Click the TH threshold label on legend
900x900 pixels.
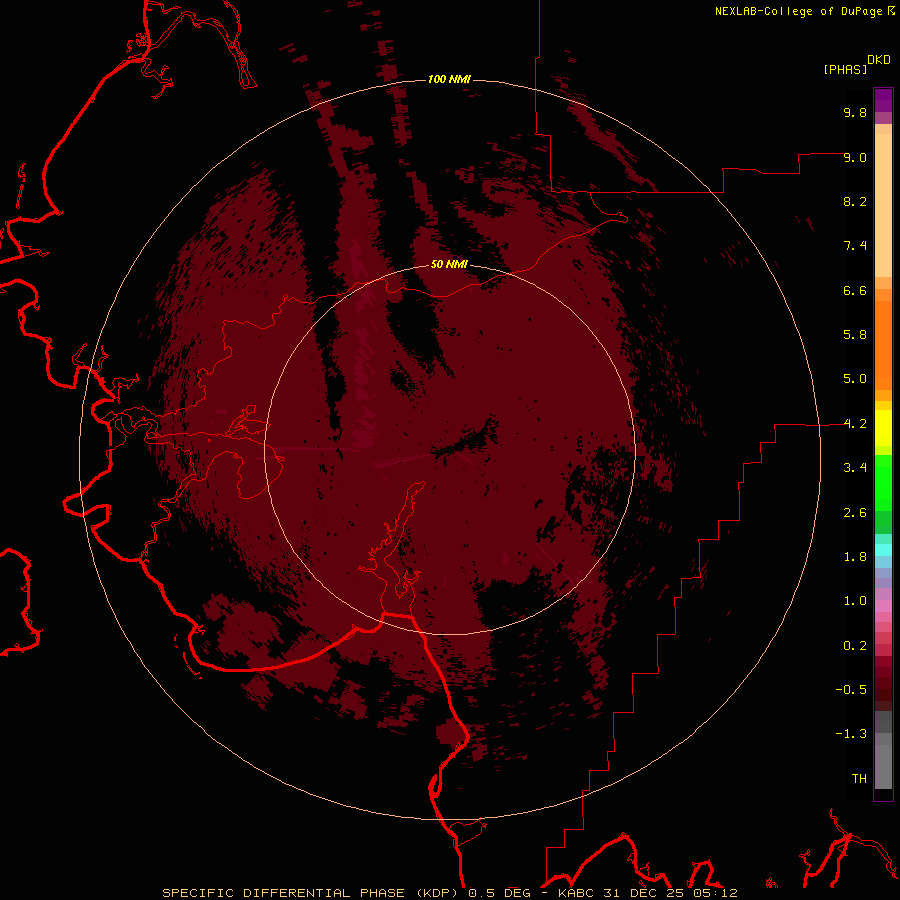click(859, 779)
